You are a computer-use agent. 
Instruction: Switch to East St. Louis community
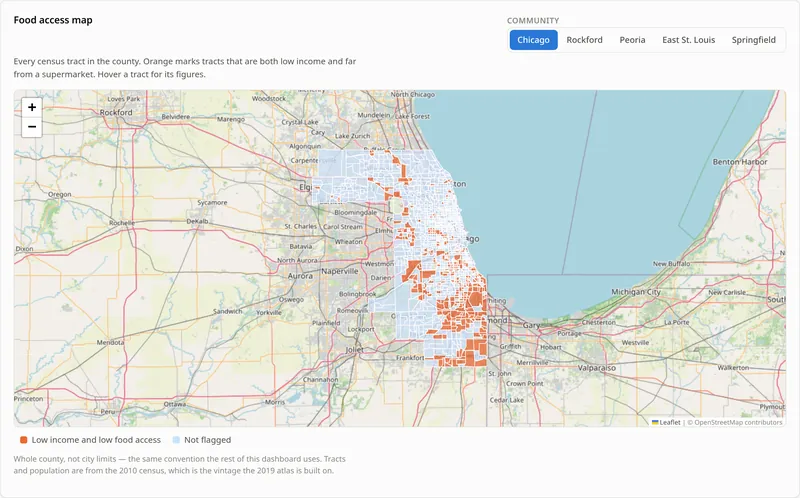click(688, 40)
